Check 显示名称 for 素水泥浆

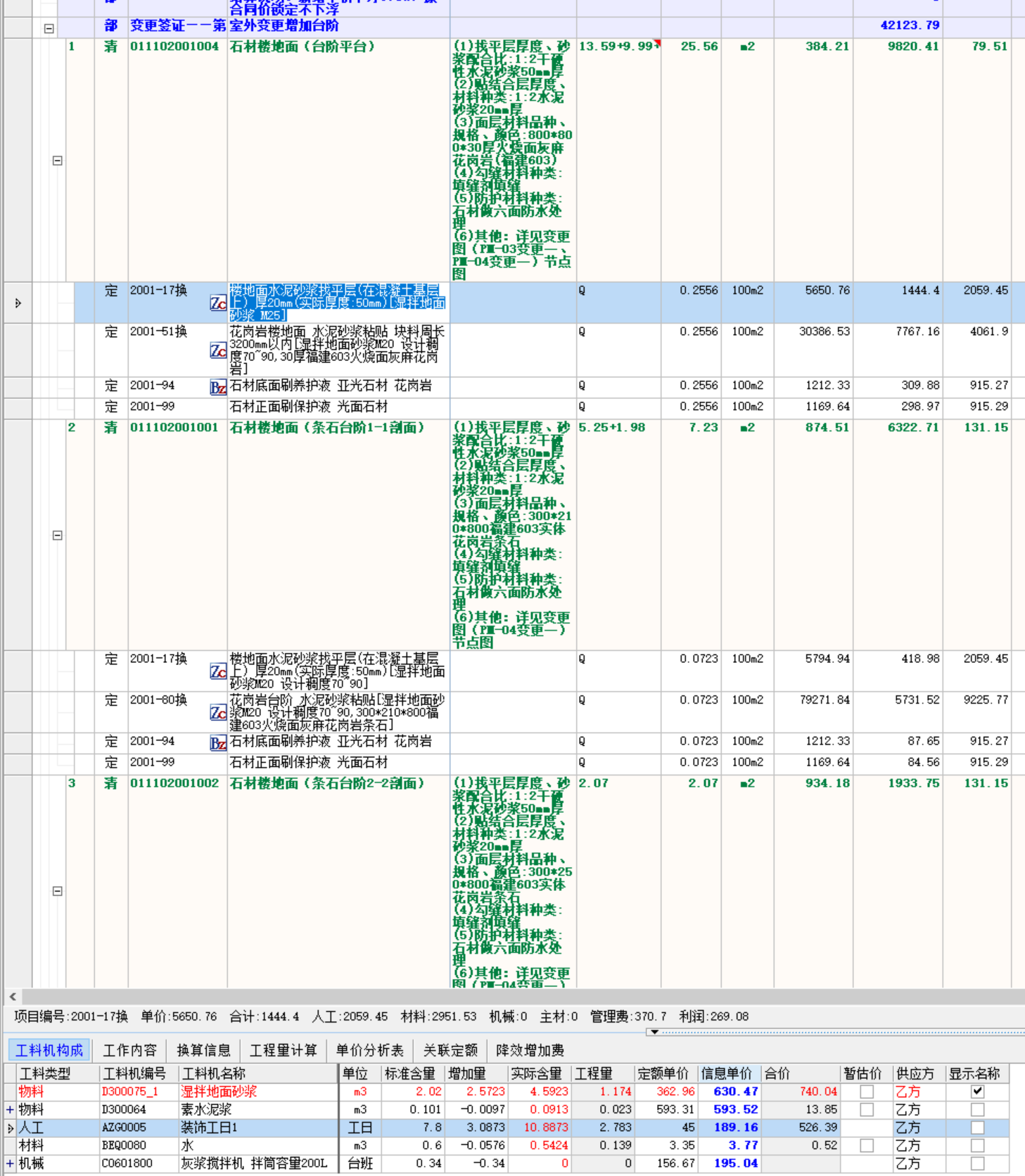tap(977, 1109)
